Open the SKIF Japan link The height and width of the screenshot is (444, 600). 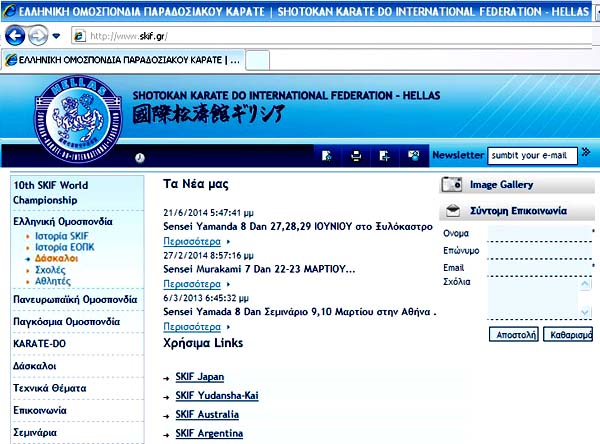(x=200, y=376)
